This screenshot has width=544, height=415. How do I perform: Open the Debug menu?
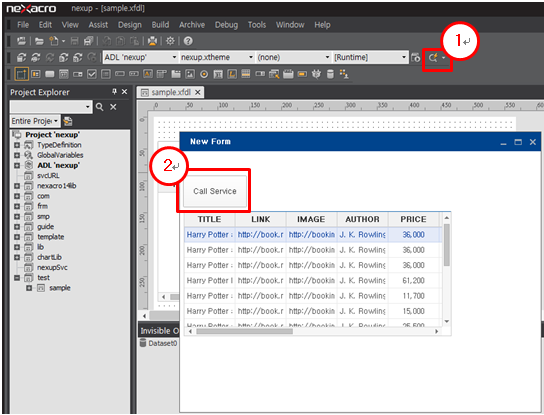226,25
